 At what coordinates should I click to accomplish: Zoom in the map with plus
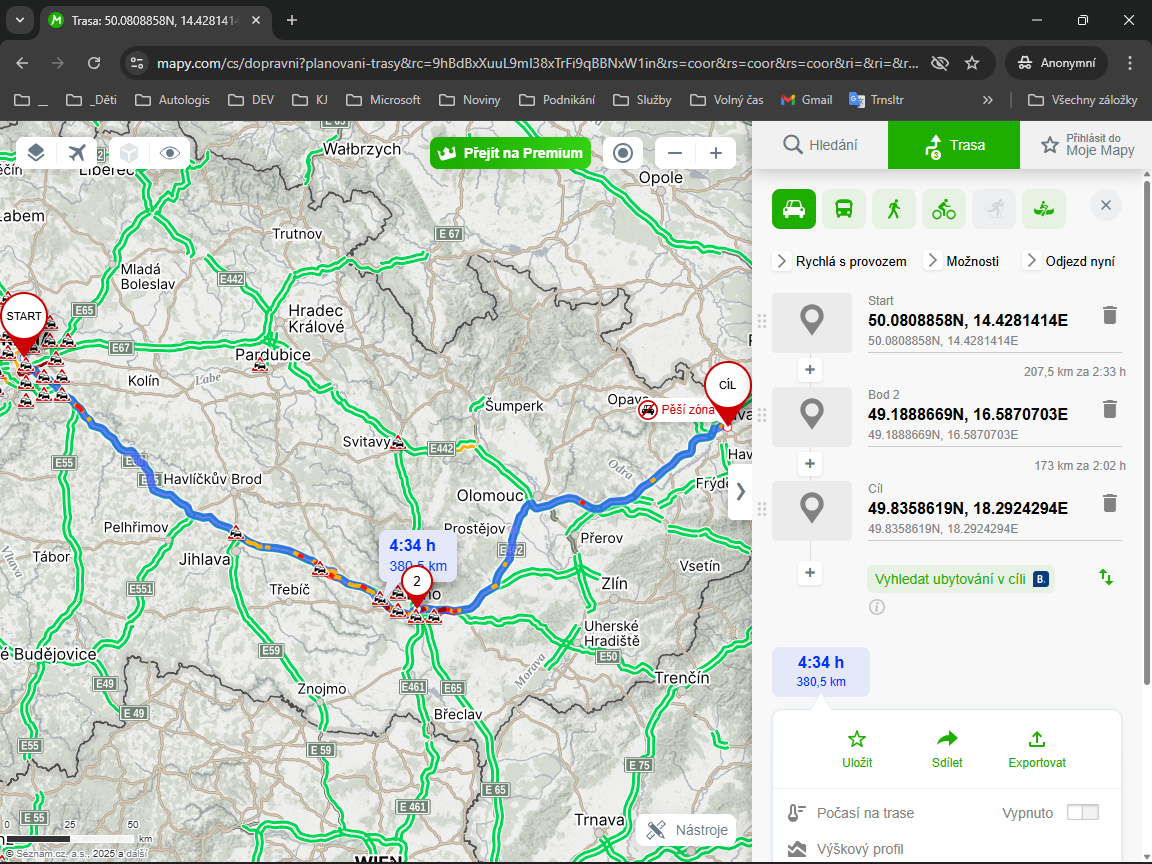[716, 153]
